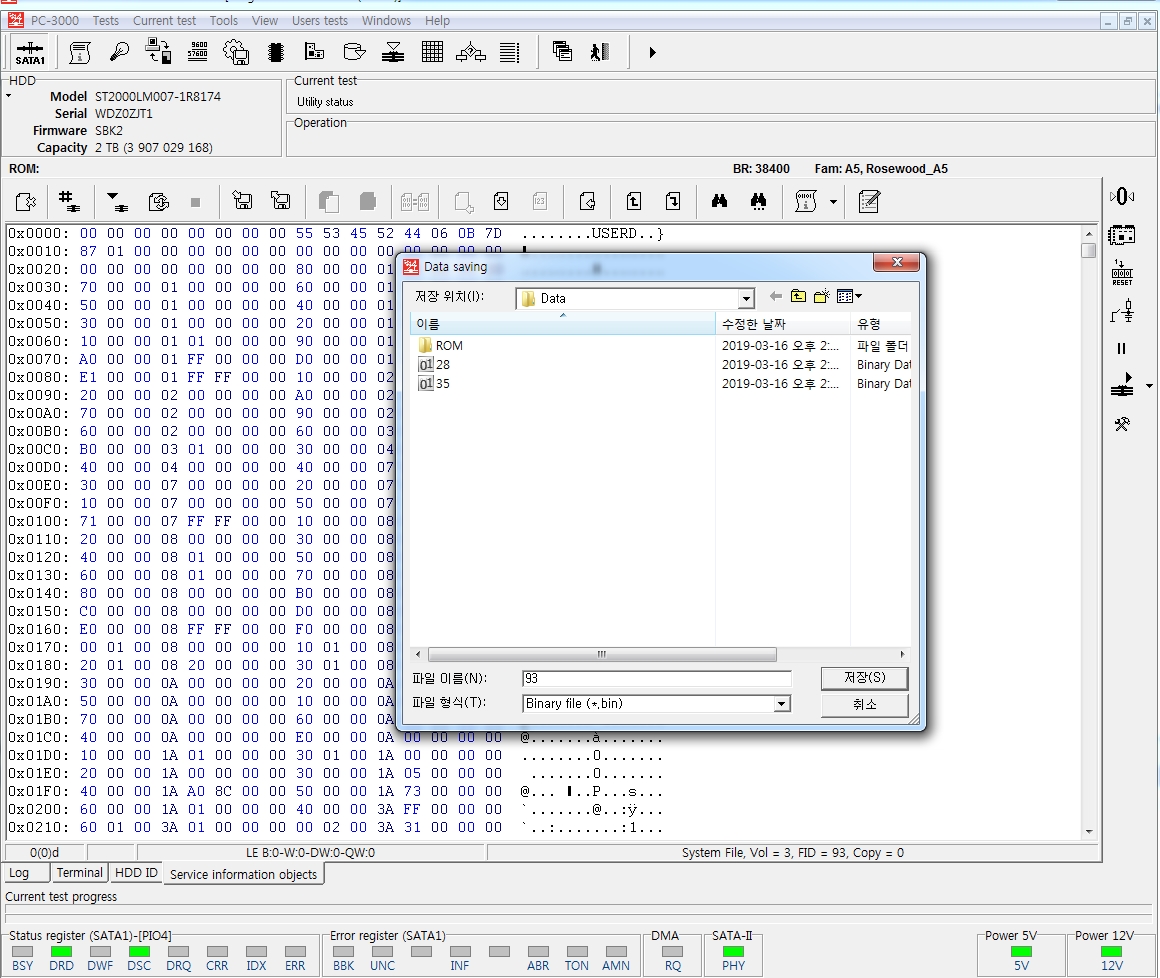The width and height of the screenshot is (1160, 978).
Task: Switch to the HDD ID tab
Action: pyautogui.click(x=136, y=873)
